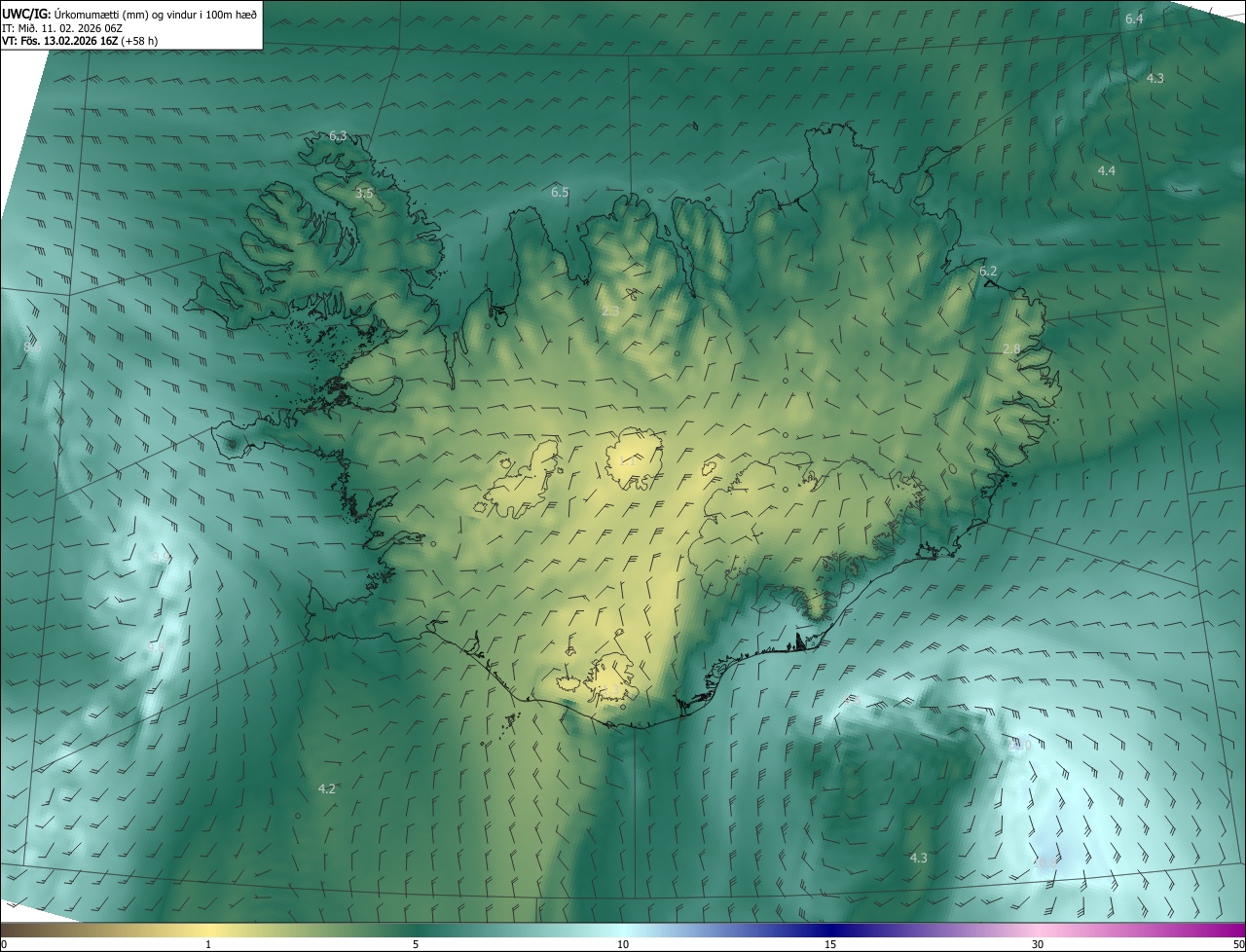1246x952 pixels.
Task: Click the yellow colorbar segment near 1
Action: tap(208, 930)
